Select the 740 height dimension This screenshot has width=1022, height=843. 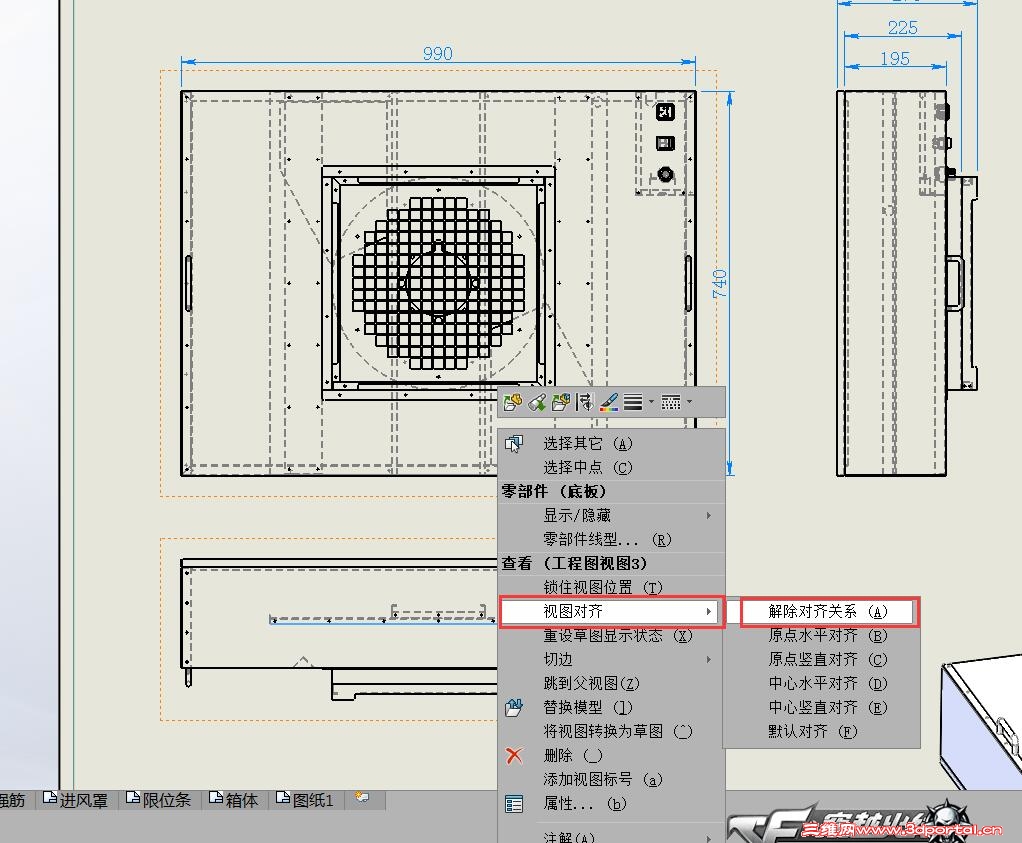tap(720, 284)
